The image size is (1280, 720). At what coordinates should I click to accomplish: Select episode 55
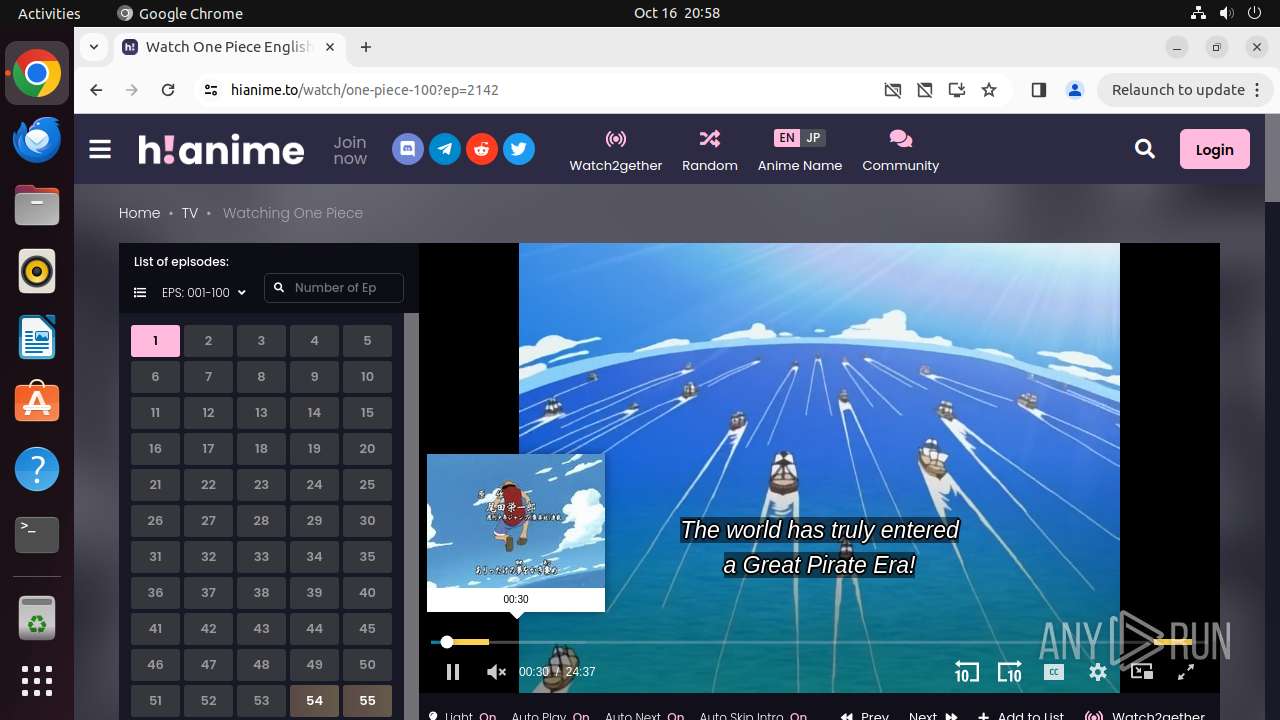pyautogui.click(x=367, y=701)
